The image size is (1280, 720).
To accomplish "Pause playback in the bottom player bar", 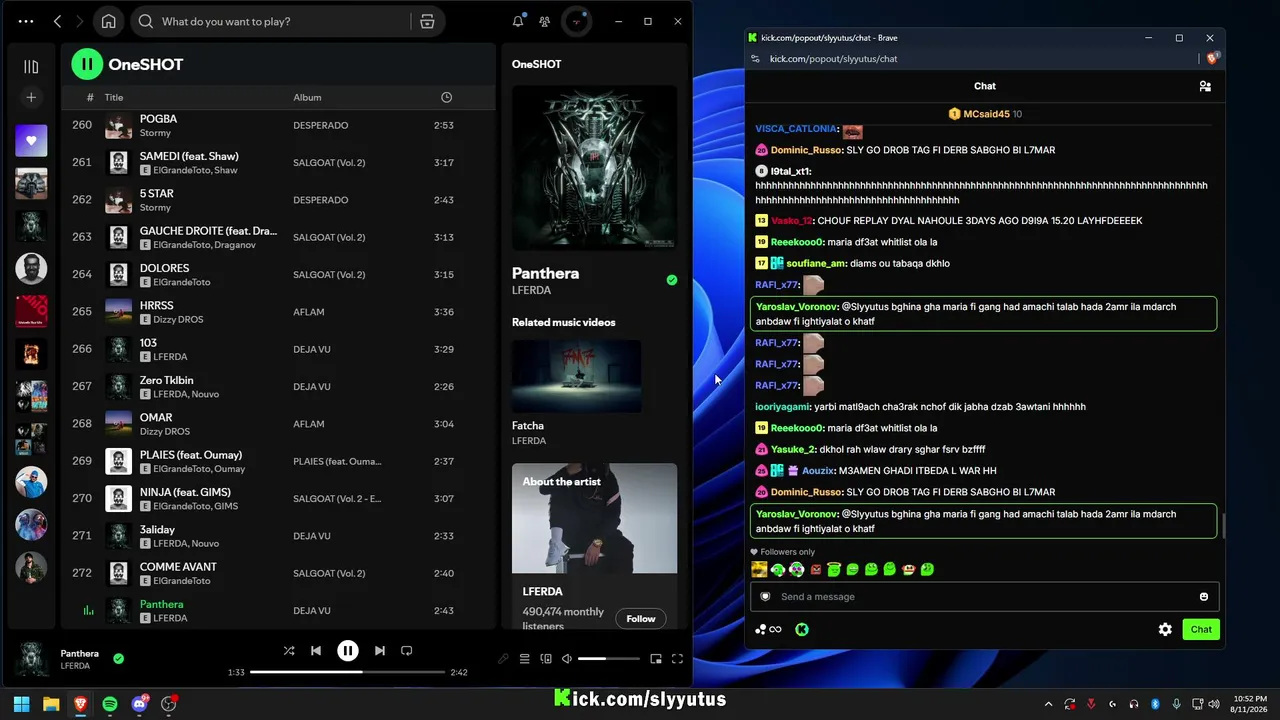I will (x=348, y=651).
